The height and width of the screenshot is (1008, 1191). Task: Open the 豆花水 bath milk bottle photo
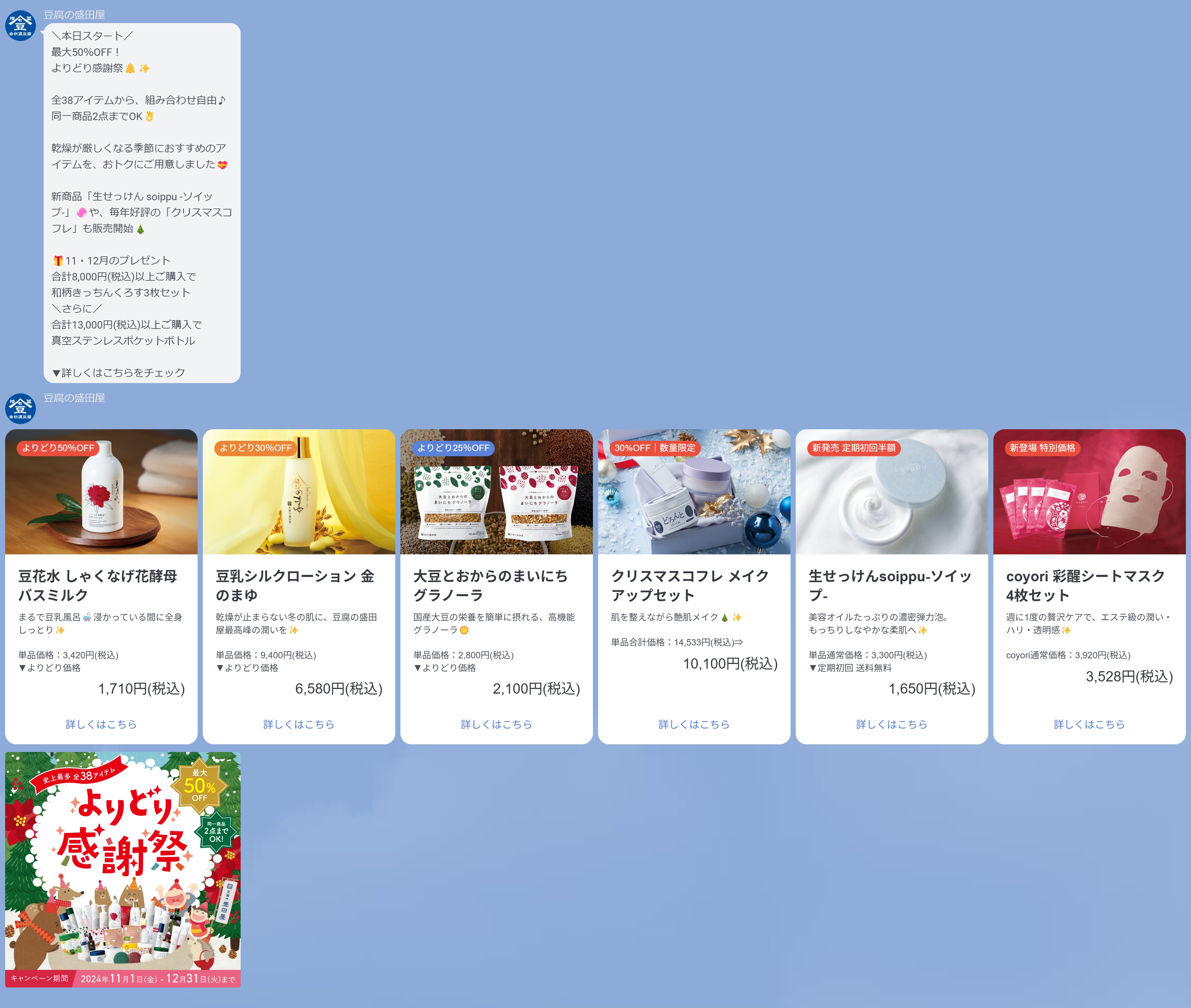pyautogui.click(x=101, y=492)
